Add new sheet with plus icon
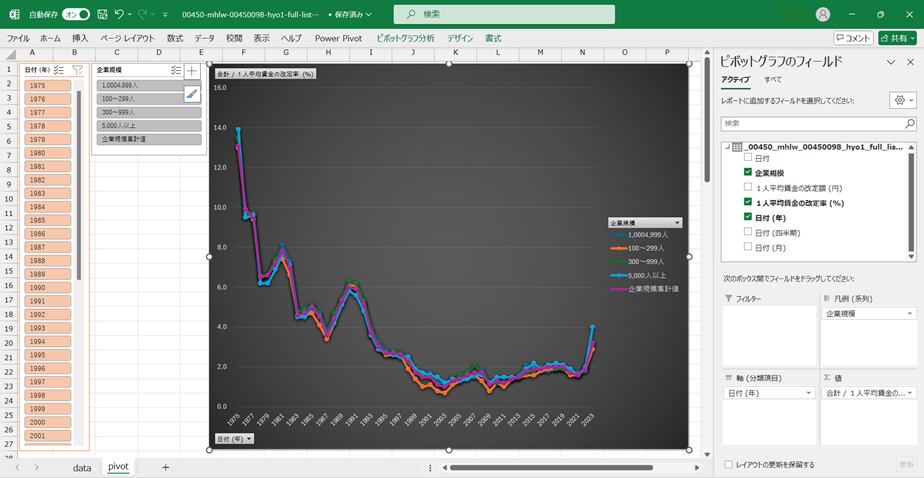Viewport: 924px width, 478px height. 165,467
